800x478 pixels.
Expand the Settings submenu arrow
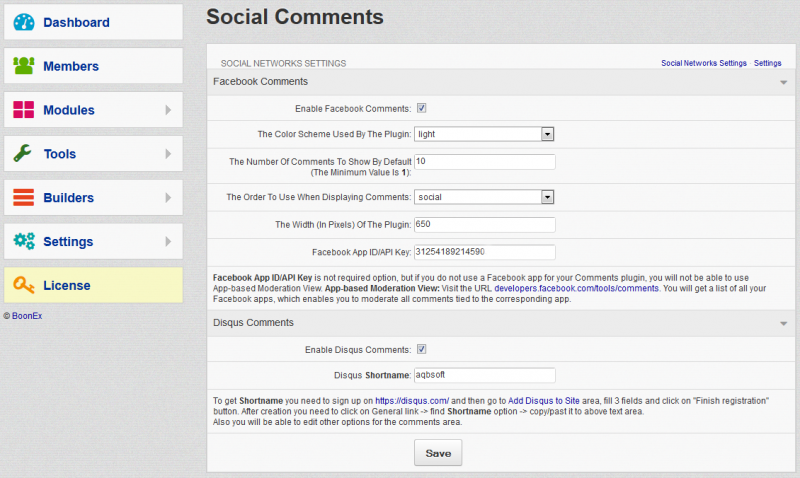click(168, 241)
